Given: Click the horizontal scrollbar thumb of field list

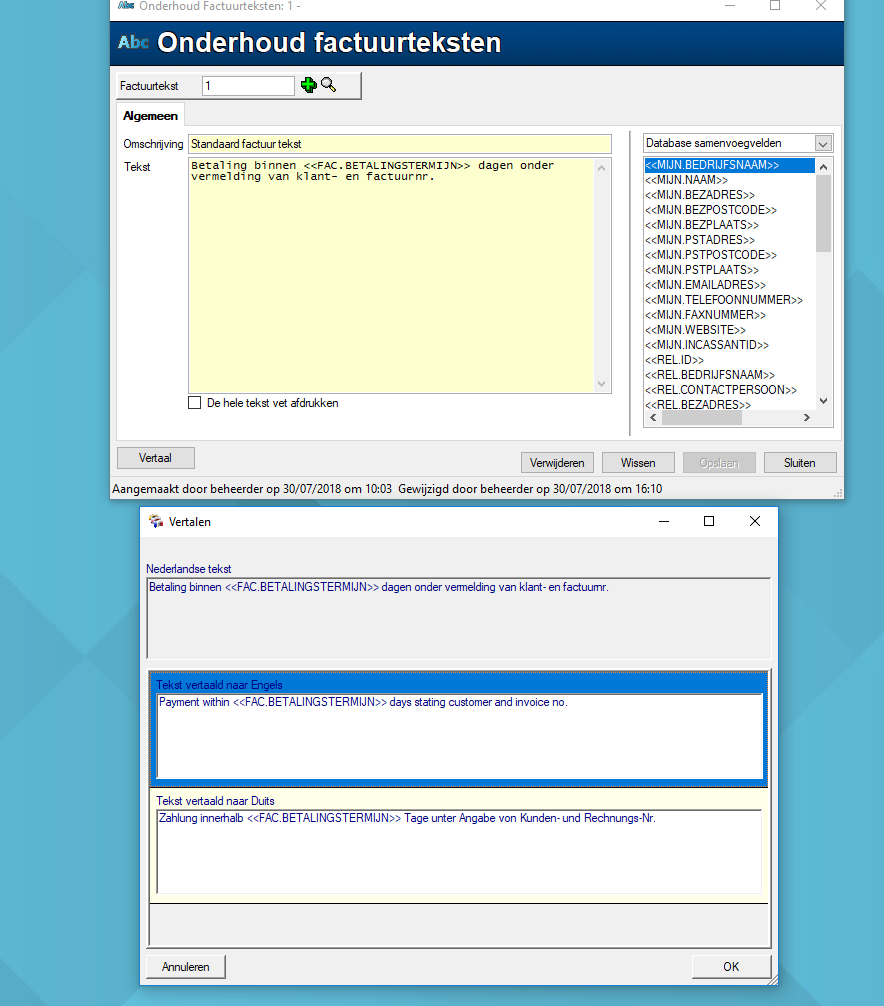Looking at the screenshot, I should (702, 418).
